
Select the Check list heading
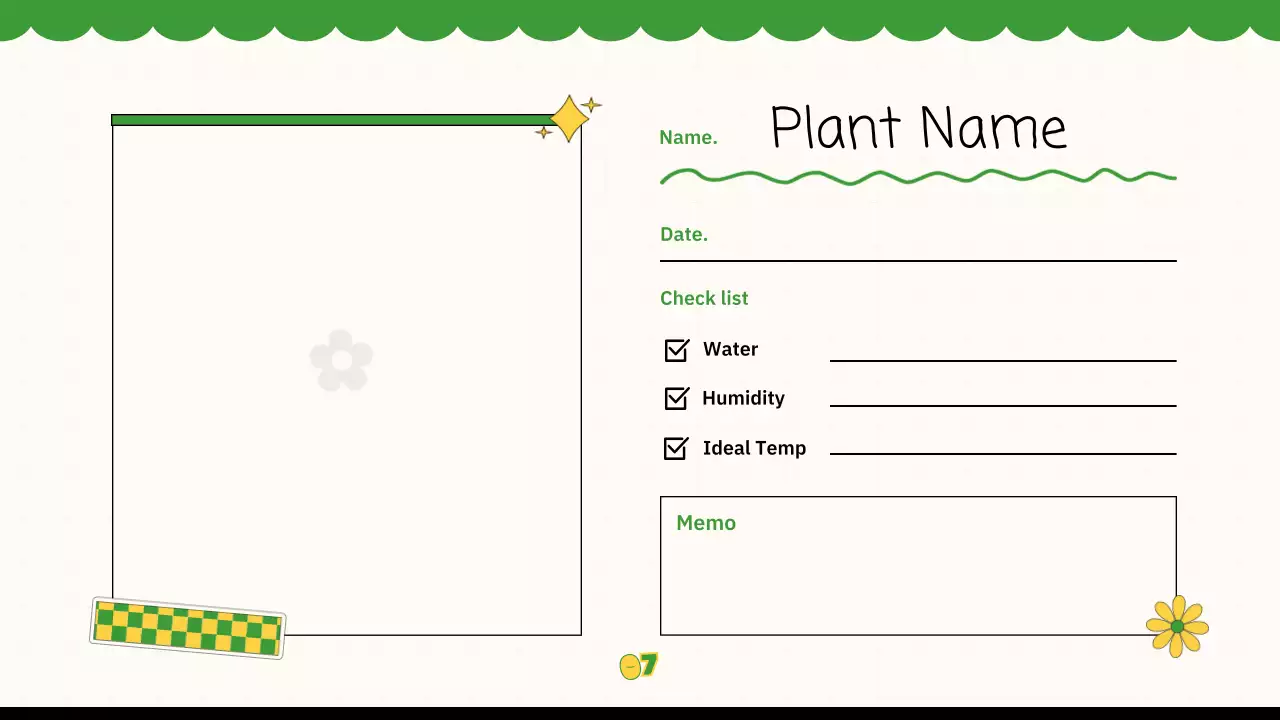[x=704, y=298]
